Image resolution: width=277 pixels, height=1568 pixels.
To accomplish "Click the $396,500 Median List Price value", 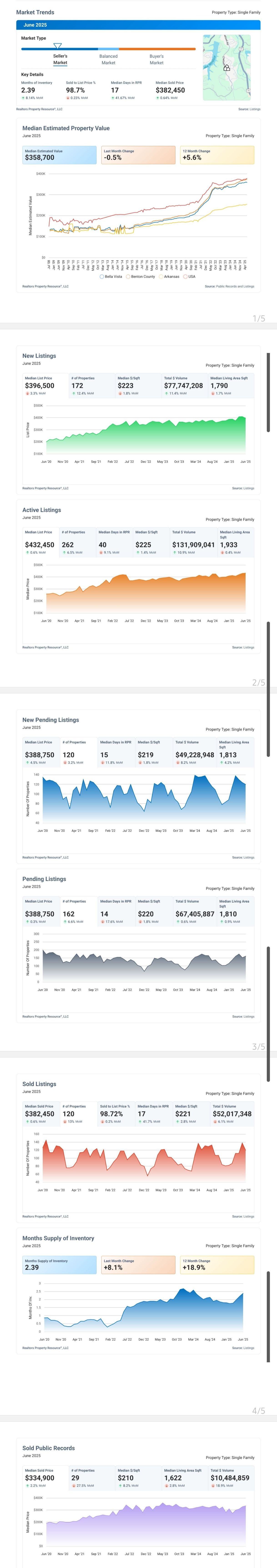I will point(40,385).
